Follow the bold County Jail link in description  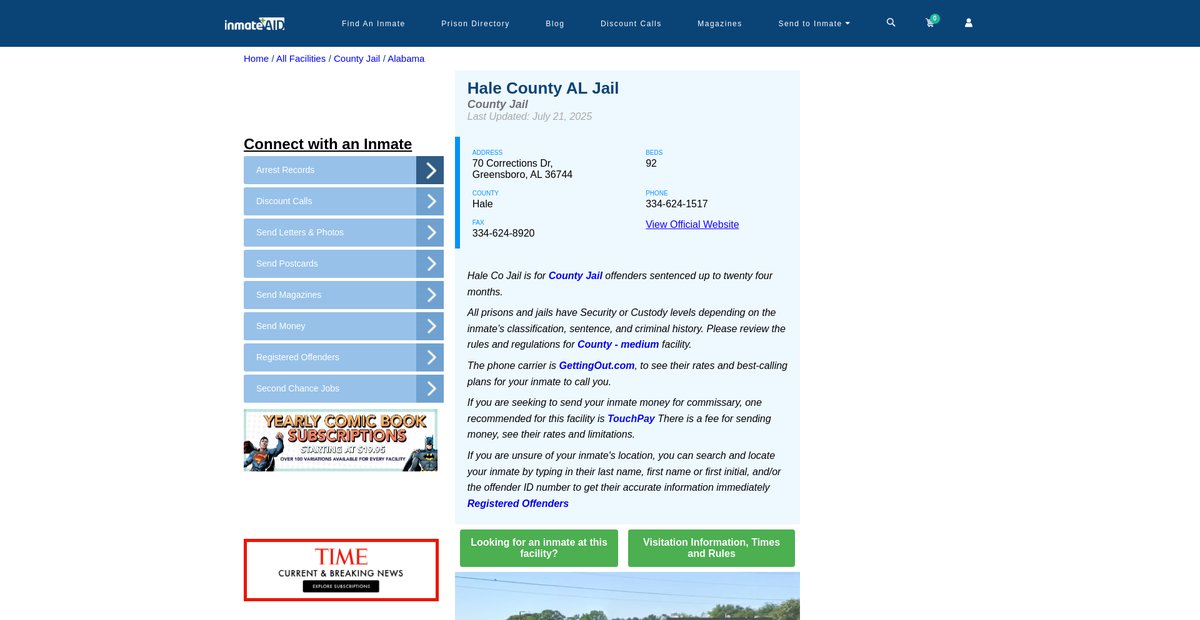pos(575,275)
